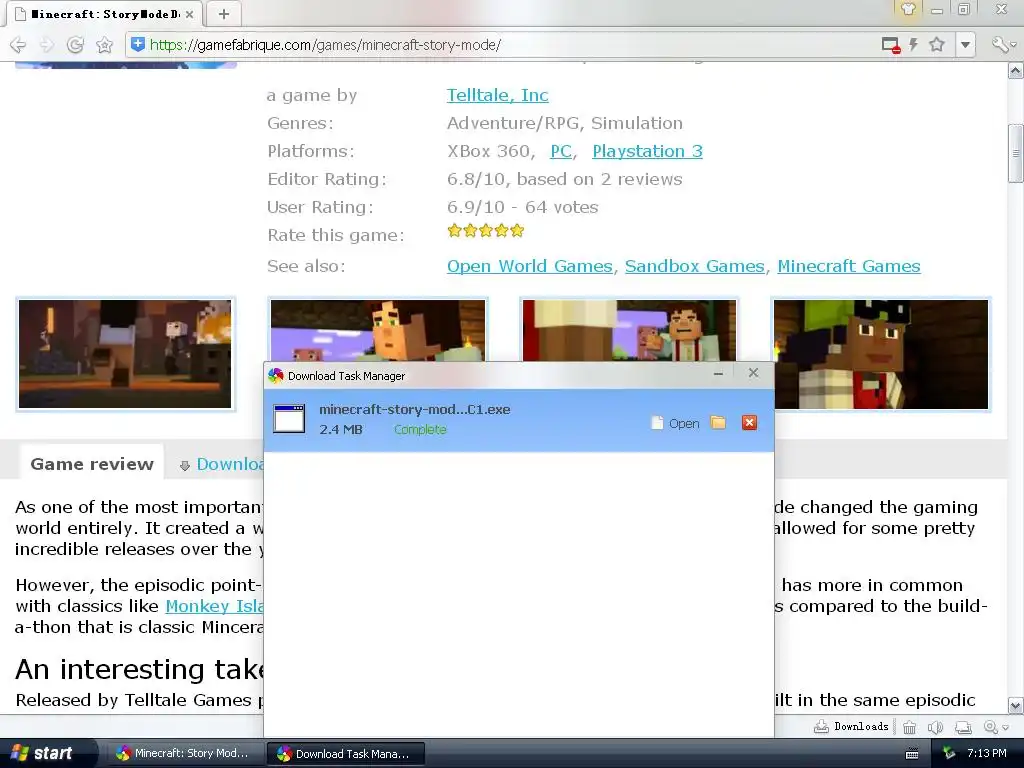Click the browser forward arrow
The image size is (1024, 768).
pos(46,44)
